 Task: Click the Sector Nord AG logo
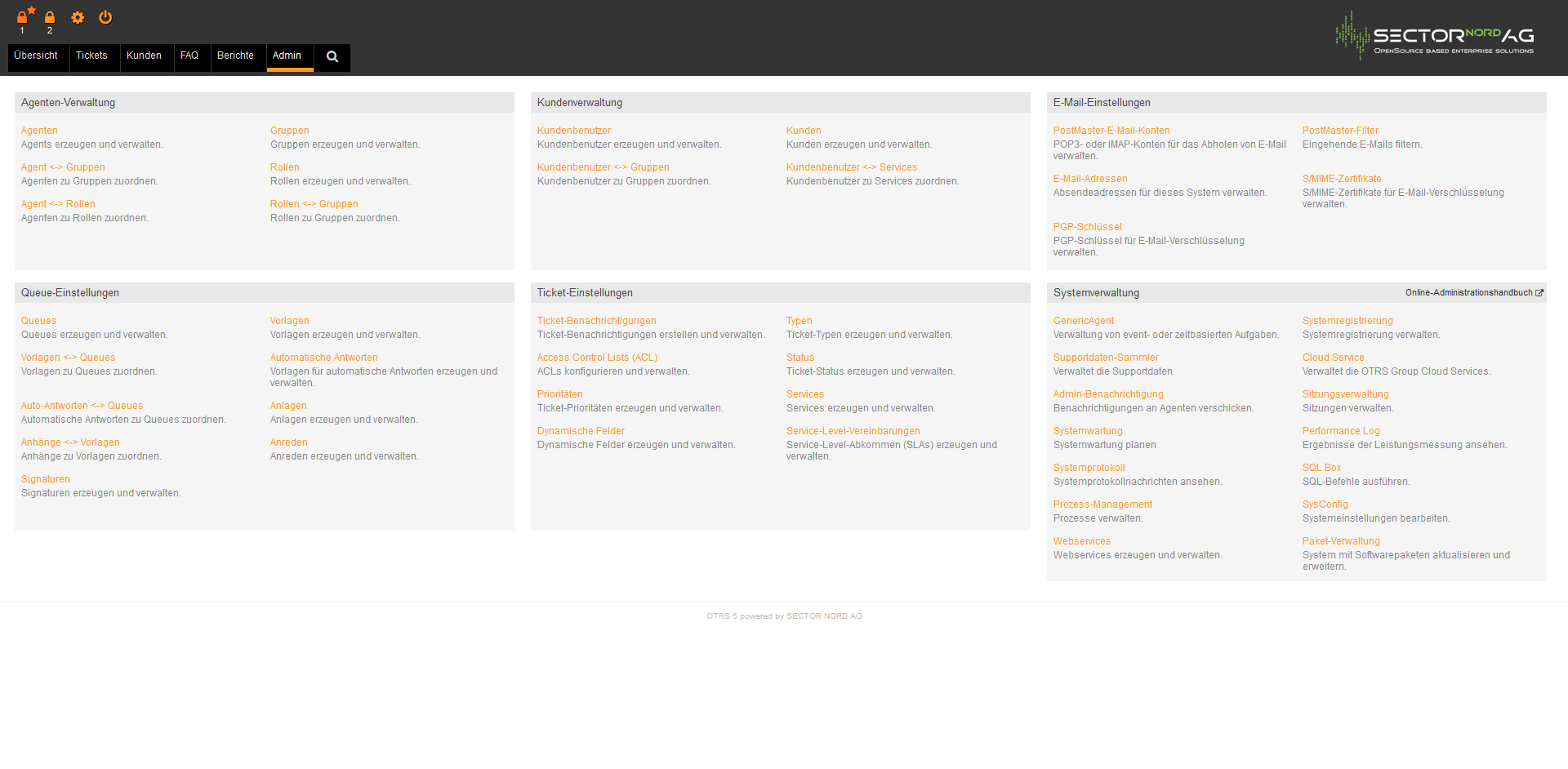coord(1434,36)
